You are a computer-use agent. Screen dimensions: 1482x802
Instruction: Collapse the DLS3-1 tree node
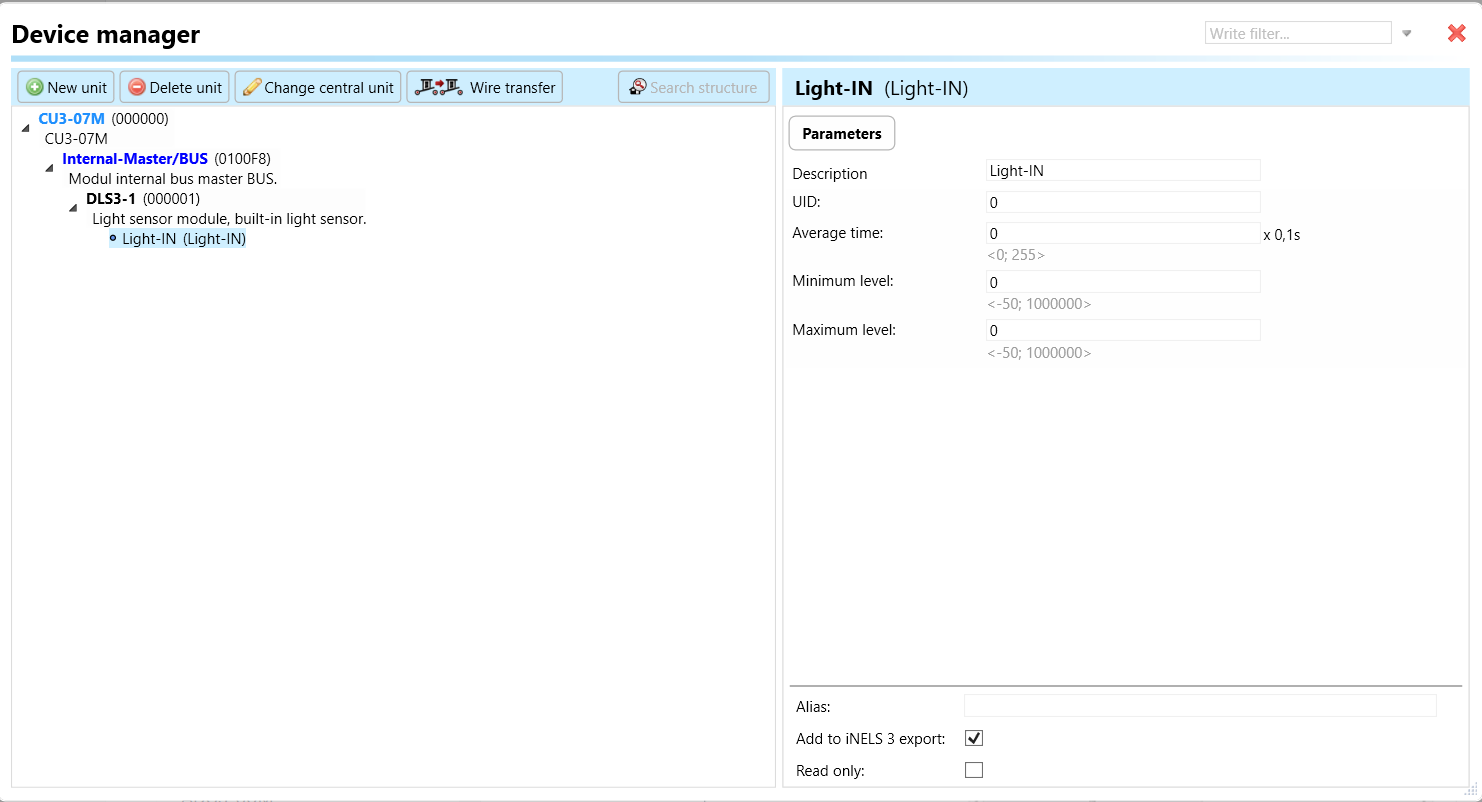coord(73,207)
